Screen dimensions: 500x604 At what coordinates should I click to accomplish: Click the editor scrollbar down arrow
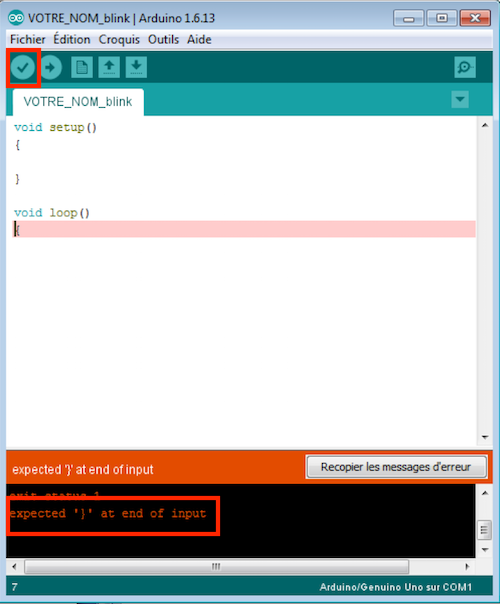(485, 437)
